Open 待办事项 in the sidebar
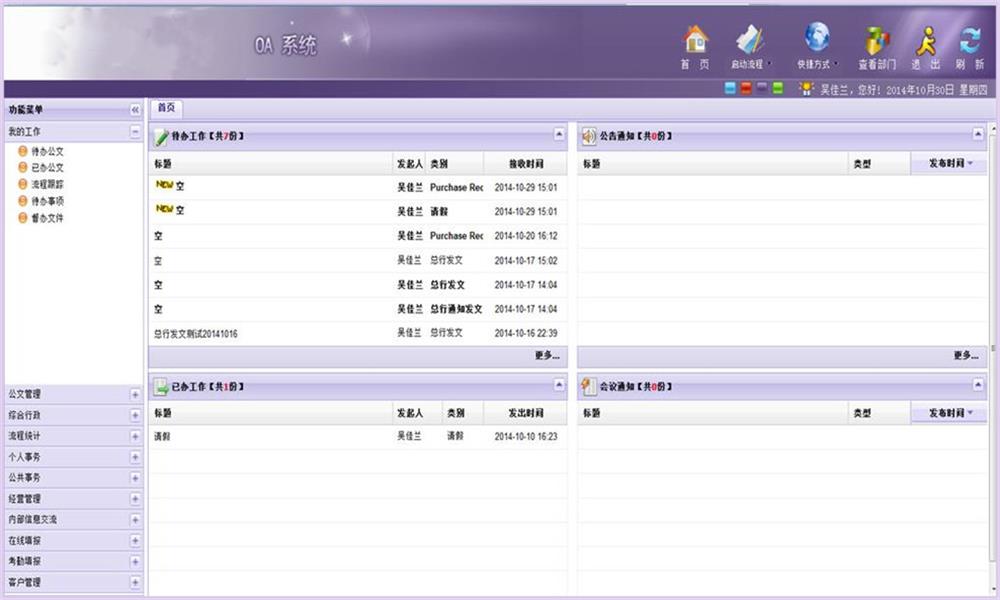The height and width of the screenshot is (600, 1000). click(x=47, y=201)
